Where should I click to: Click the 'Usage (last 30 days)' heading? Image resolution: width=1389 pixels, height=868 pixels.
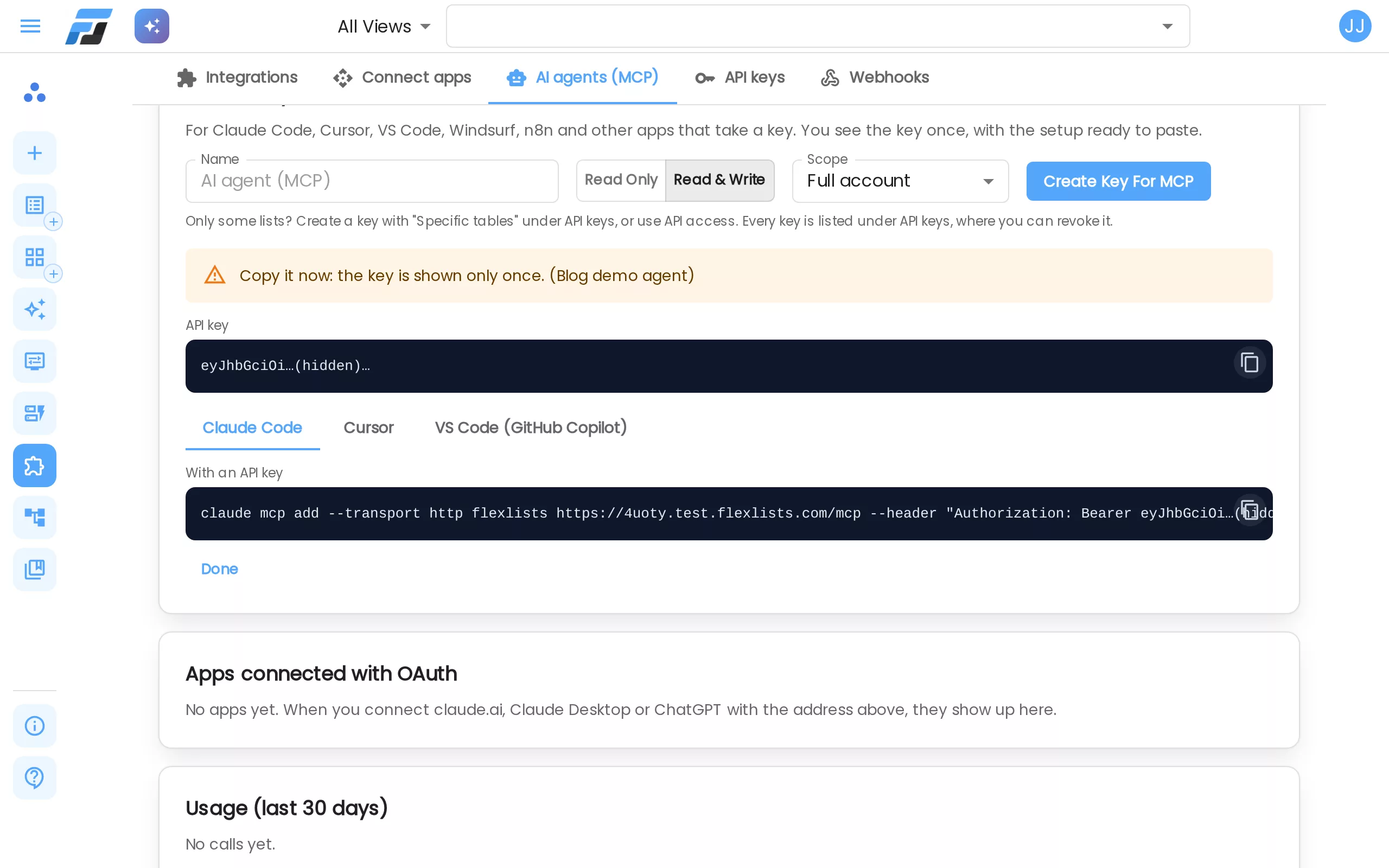(x=286, y=808)
